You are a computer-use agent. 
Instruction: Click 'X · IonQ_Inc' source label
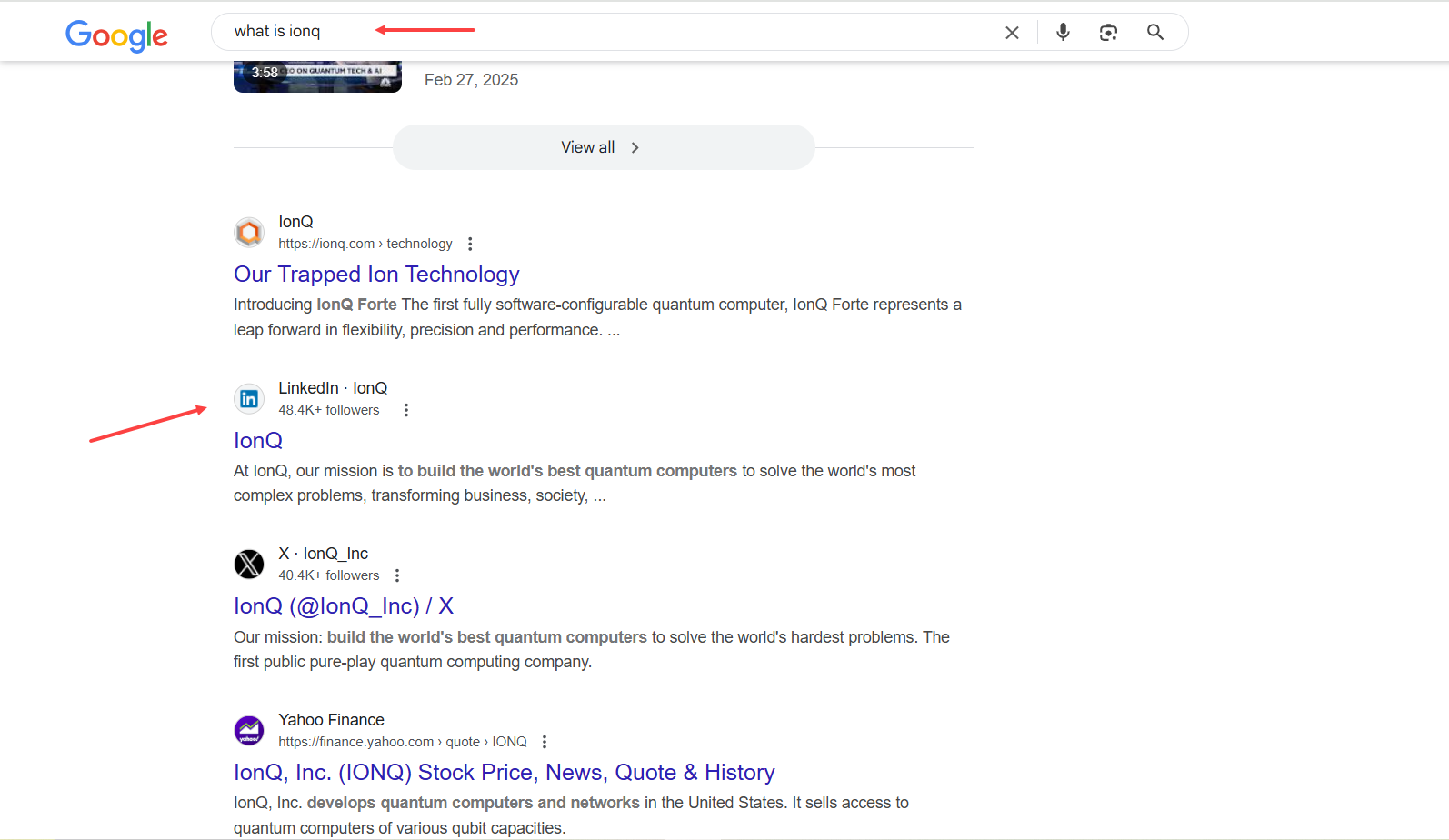[323, 554]
